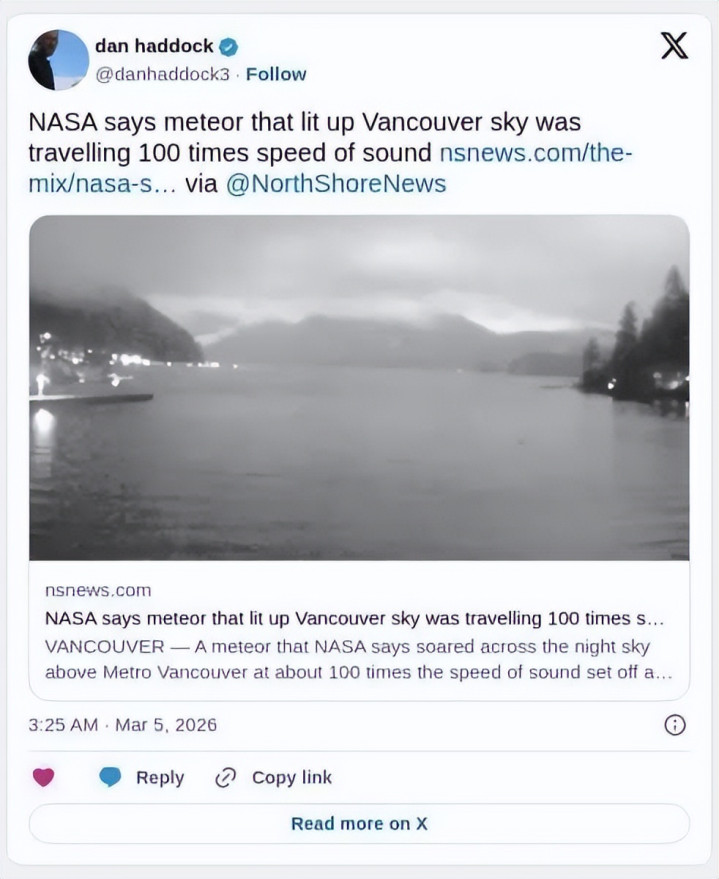Open the @NorthShoreNews mention
The width and height of the screenshot is (719, 879).
(336, 184)
